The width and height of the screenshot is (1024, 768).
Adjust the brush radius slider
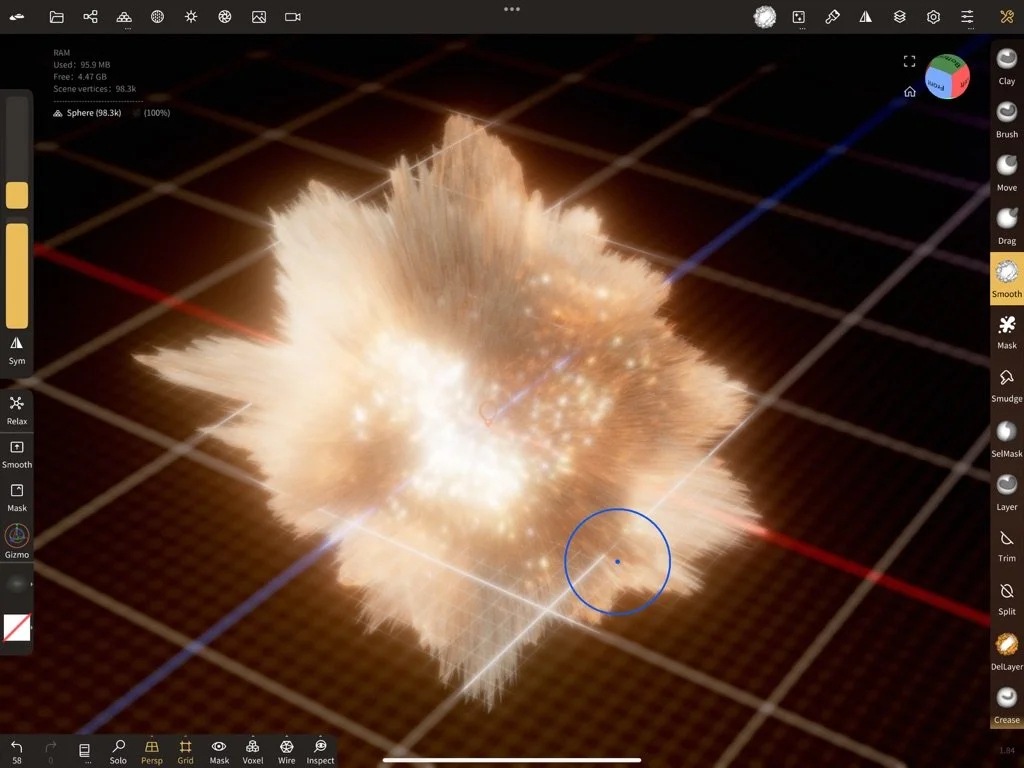(x=17, y=153)
